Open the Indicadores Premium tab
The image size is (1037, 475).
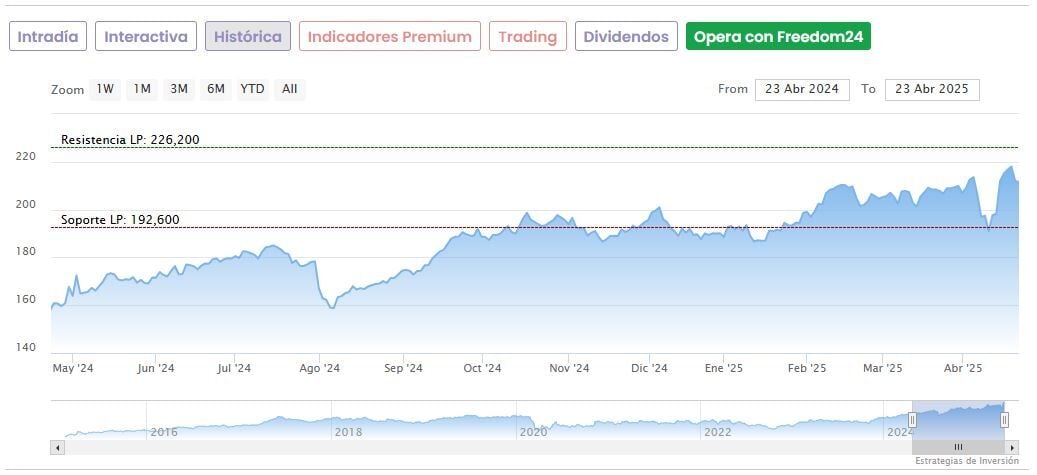pyautogui.click(x=389, y=37)
